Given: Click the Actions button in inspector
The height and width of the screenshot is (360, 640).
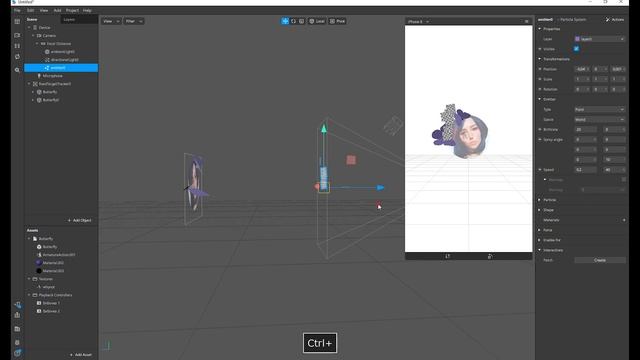Looking at the screenshot, I should [x=615, y=20].
